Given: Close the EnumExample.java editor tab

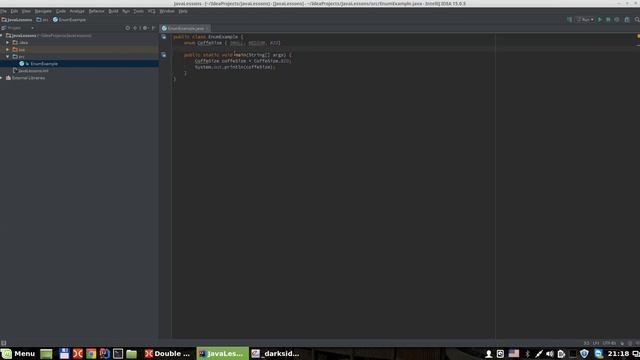Looking at the screenshot, I should [x=208, y=29].
